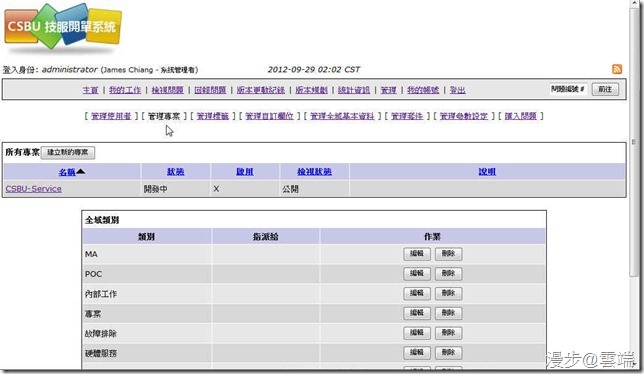Open the 管理標籤 submenu link
The width and height of the screenshot is (644, 374).
point(213,116)
